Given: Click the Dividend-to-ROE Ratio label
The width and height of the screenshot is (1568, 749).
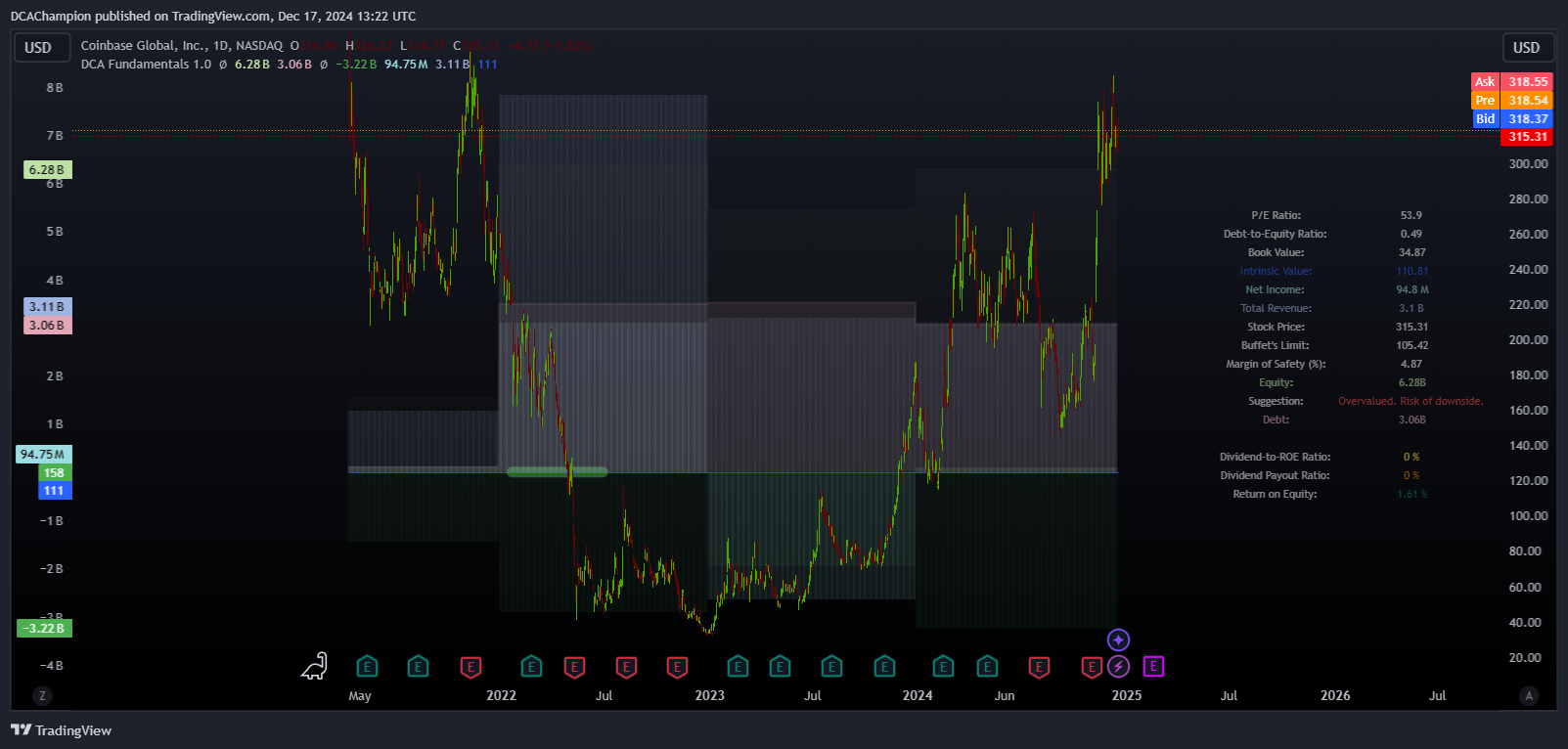Looking at the screenshot, I should coord(1276,457).
